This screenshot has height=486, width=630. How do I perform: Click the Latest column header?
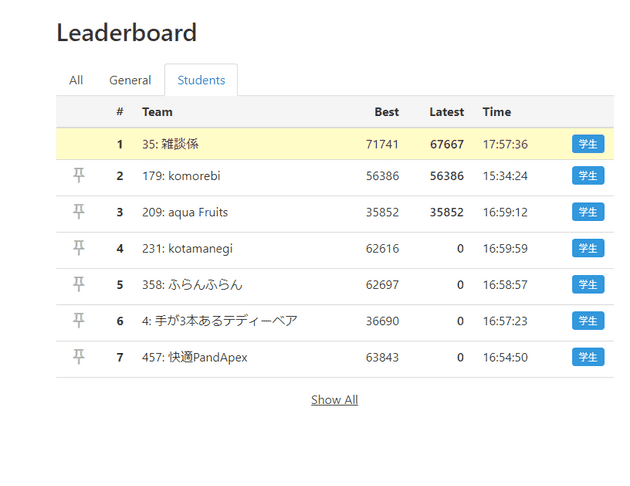(446, 112)
